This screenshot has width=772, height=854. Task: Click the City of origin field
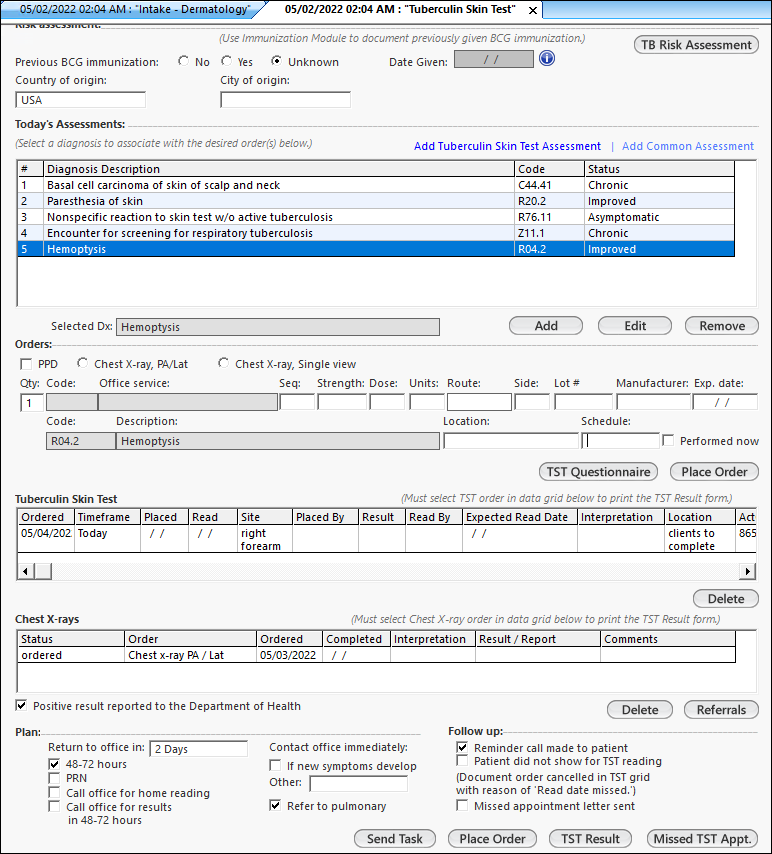pos(285,100)
